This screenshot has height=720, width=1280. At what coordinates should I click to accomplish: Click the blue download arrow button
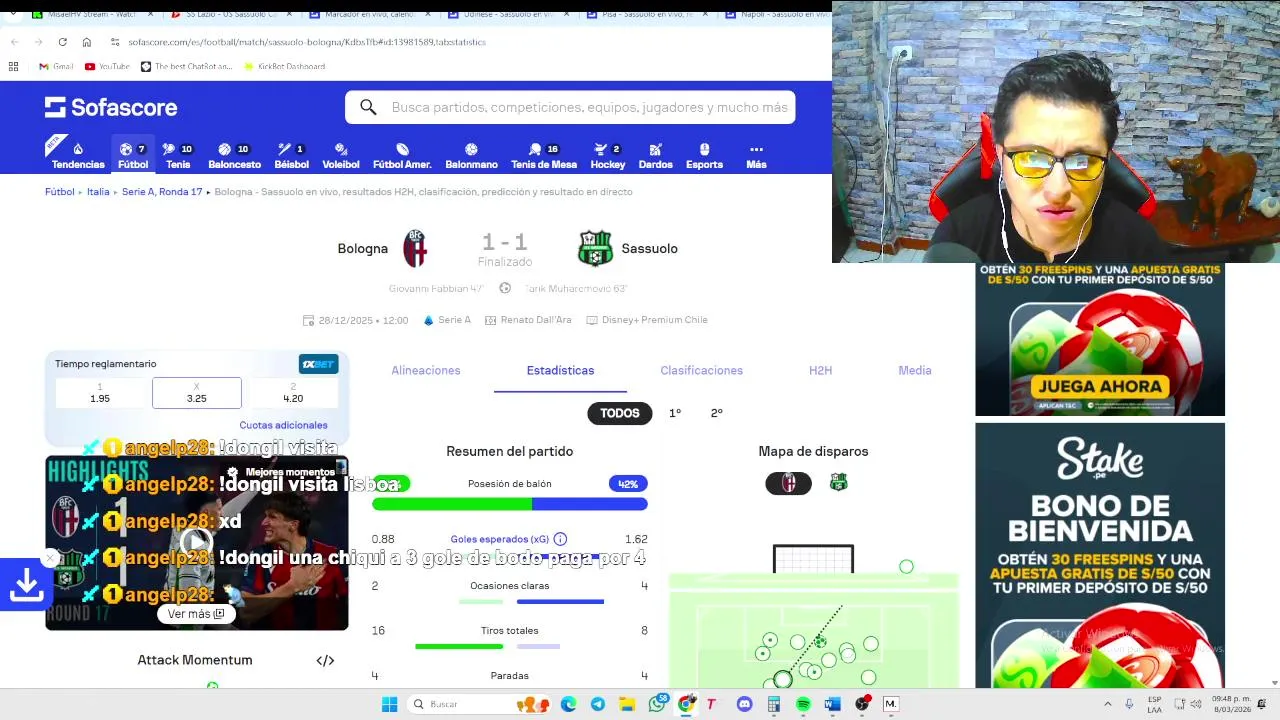[x=26, y=585]
